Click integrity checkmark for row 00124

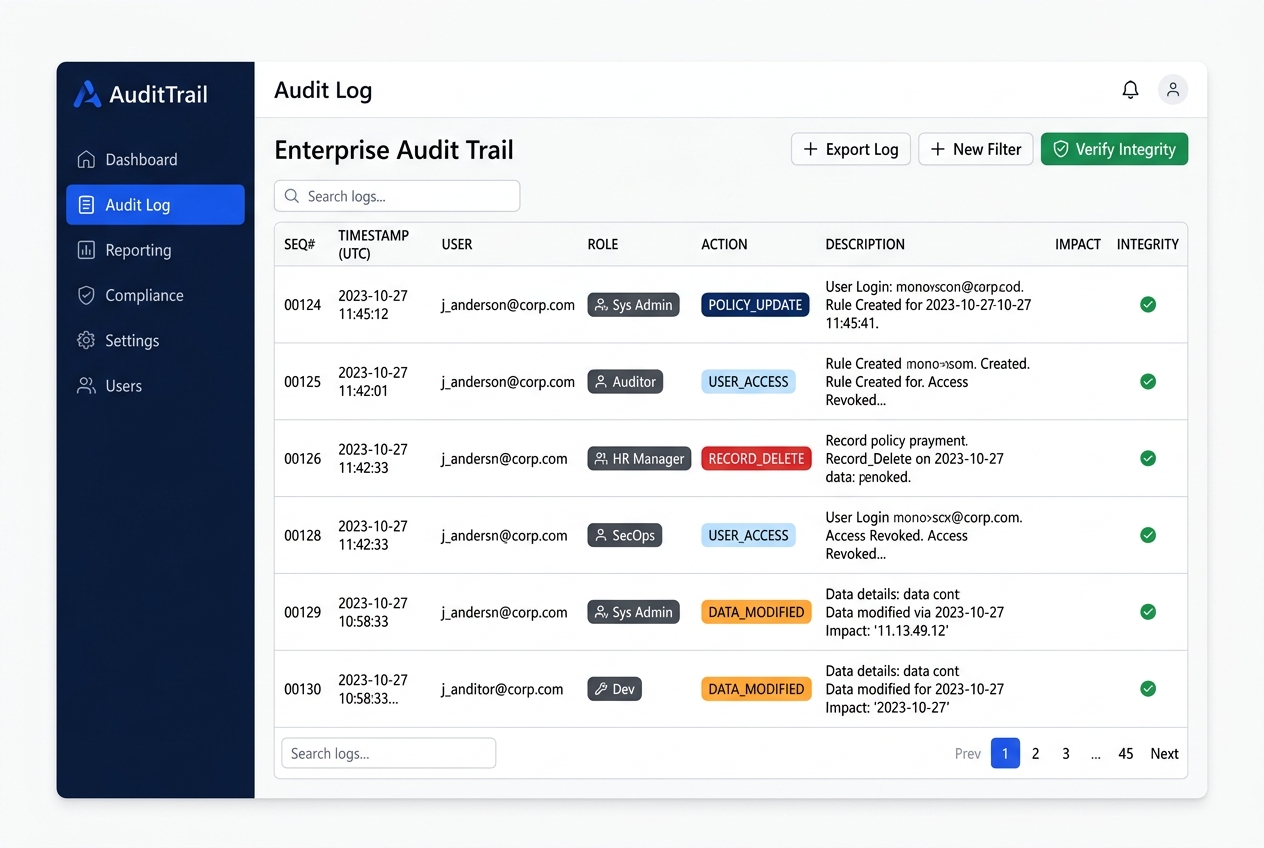pyautogui.click(x=1148, y=304)
